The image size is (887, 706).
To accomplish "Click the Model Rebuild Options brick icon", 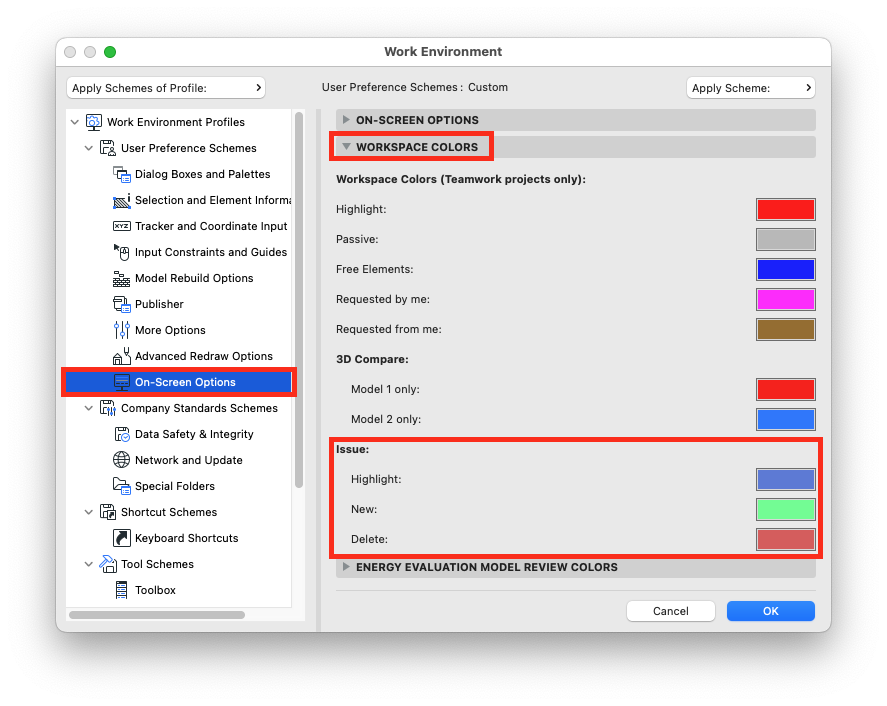I will 122,278.
